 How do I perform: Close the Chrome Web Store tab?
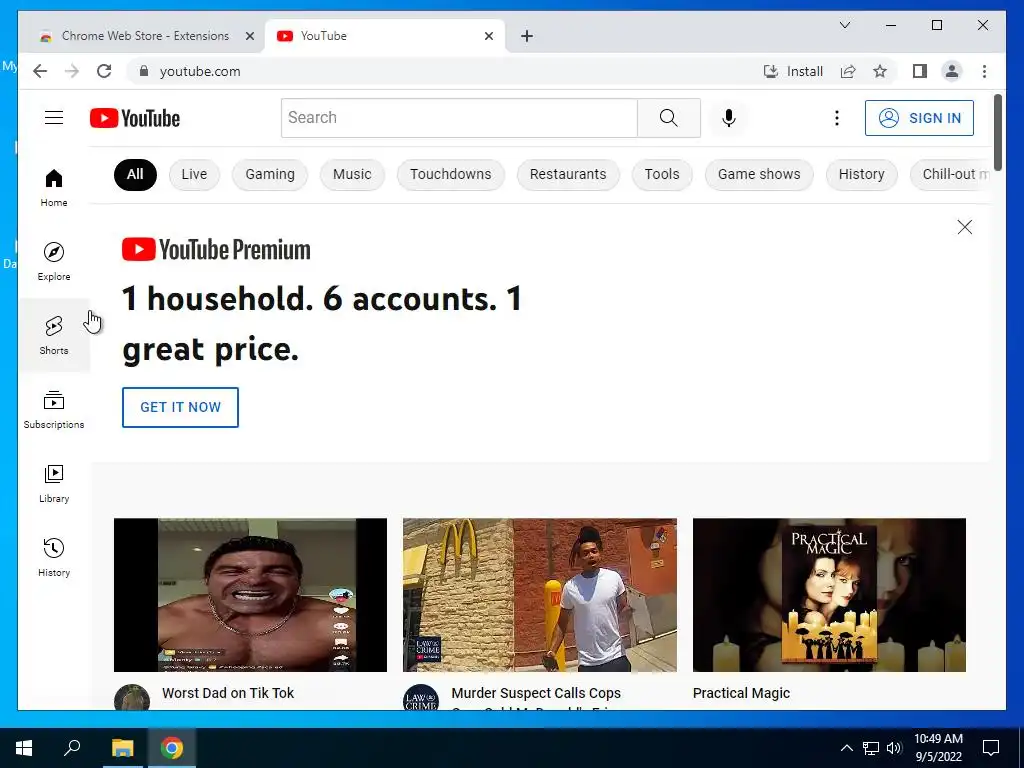pos(249,36)
